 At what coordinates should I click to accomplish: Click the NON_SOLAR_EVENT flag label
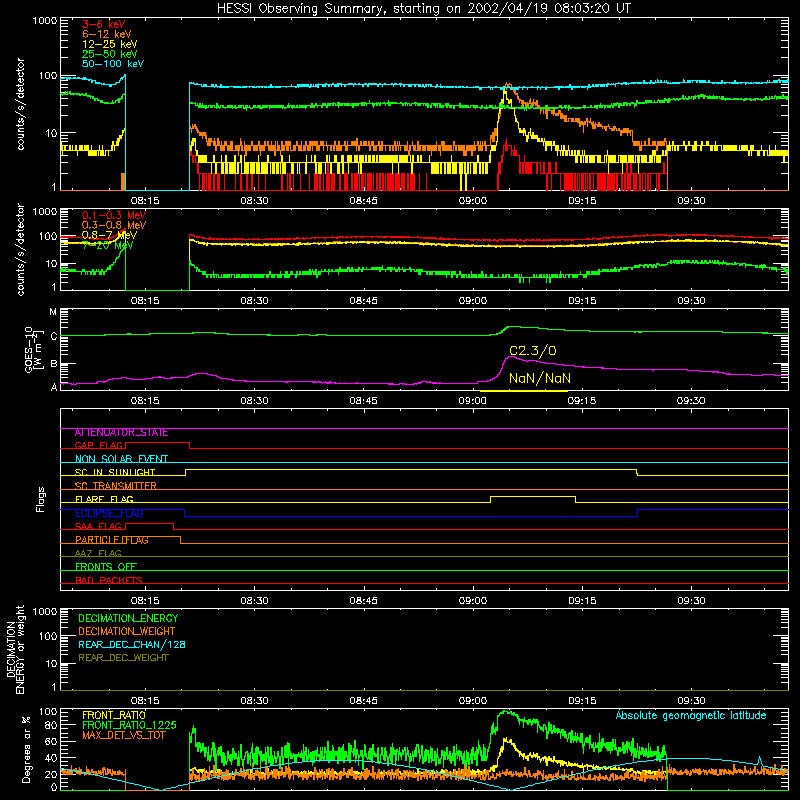(x=121, y=459)
